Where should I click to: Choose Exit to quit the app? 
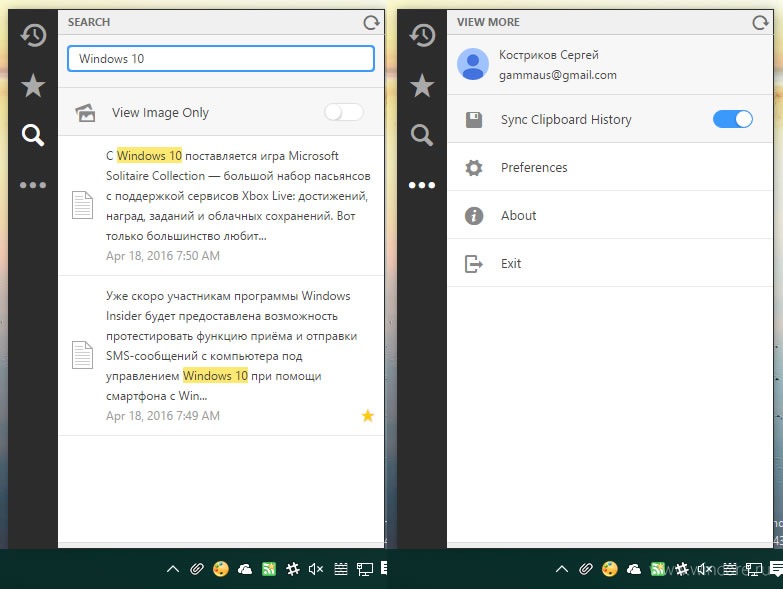click(610, 264)
